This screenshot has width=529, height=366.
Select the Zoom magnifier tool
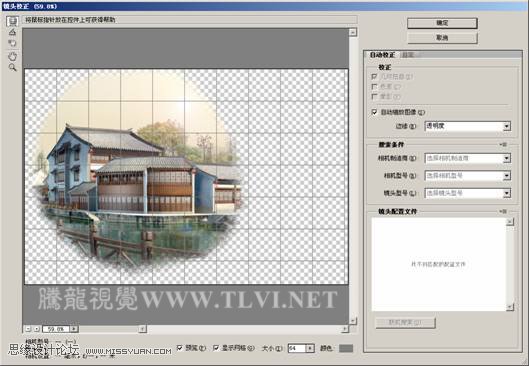click(x=12, y=67)
